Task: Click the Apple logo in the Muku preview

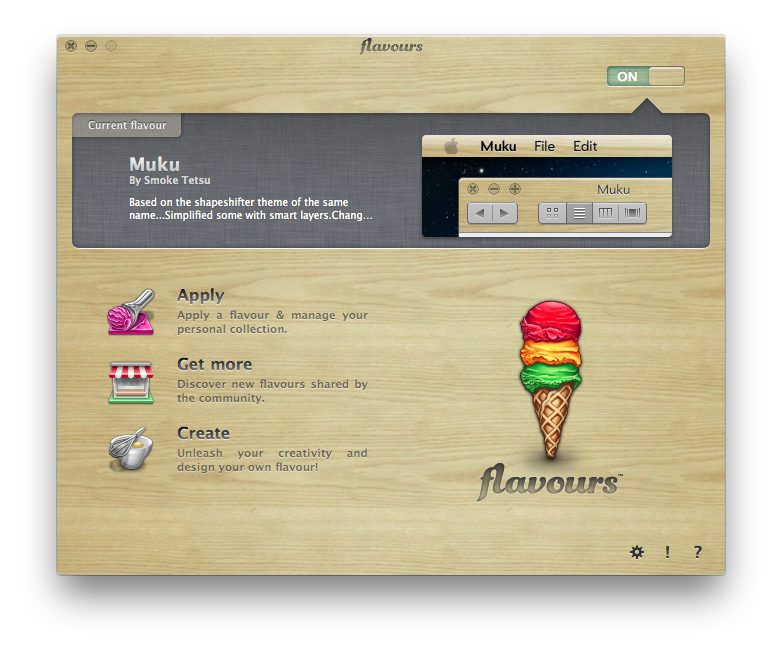Action: click(x=451, y=146)
